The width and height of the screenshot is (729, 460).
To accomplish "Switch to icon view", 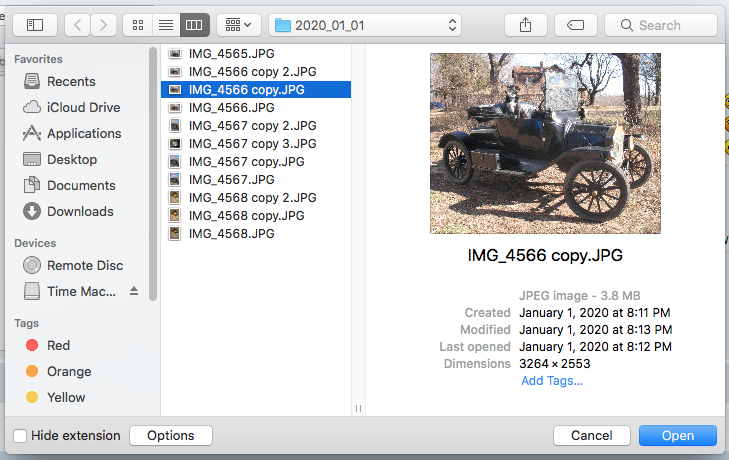I will (x=137, y=25).
